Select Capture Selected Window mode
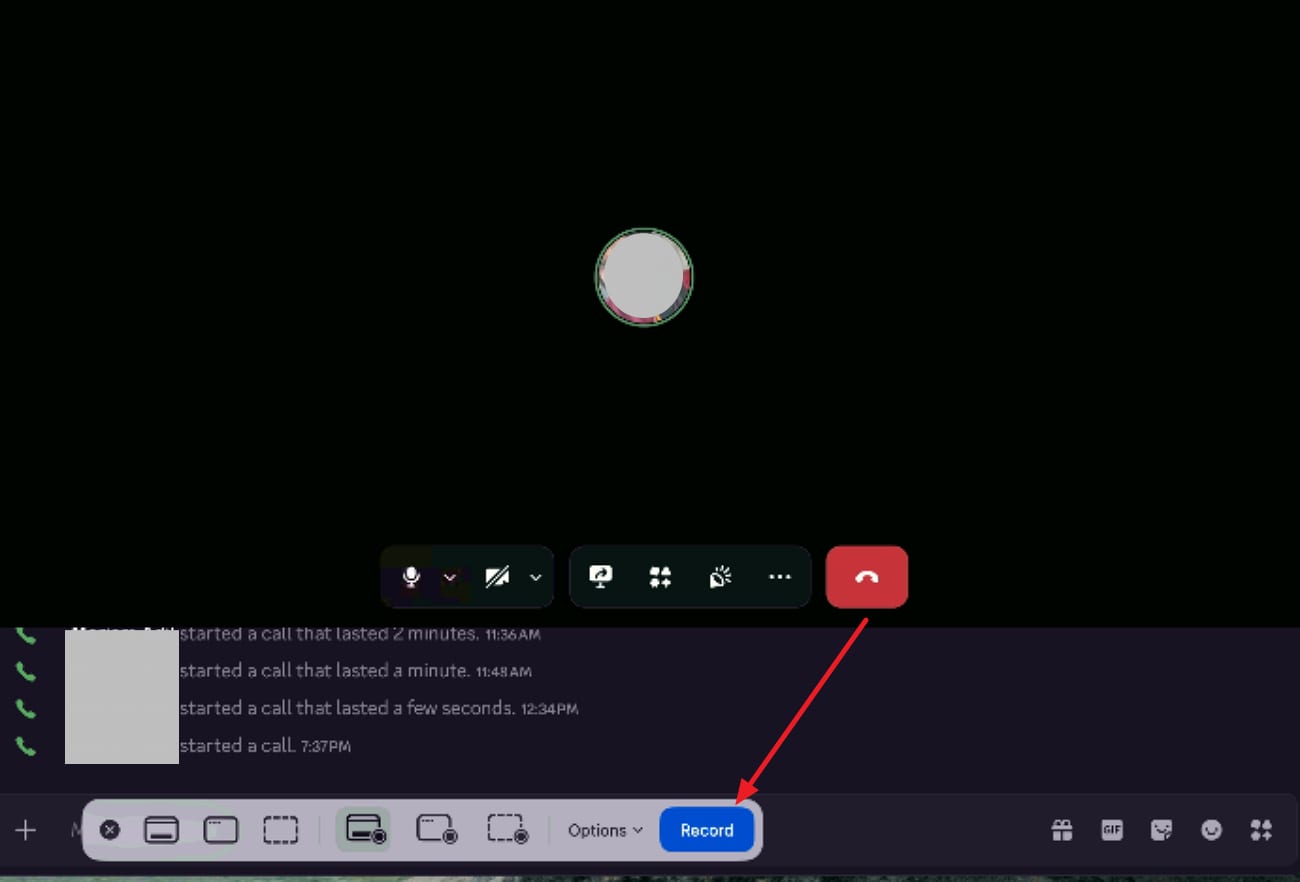The width and height of the screenshot is (1300, 882). point(221,830)
